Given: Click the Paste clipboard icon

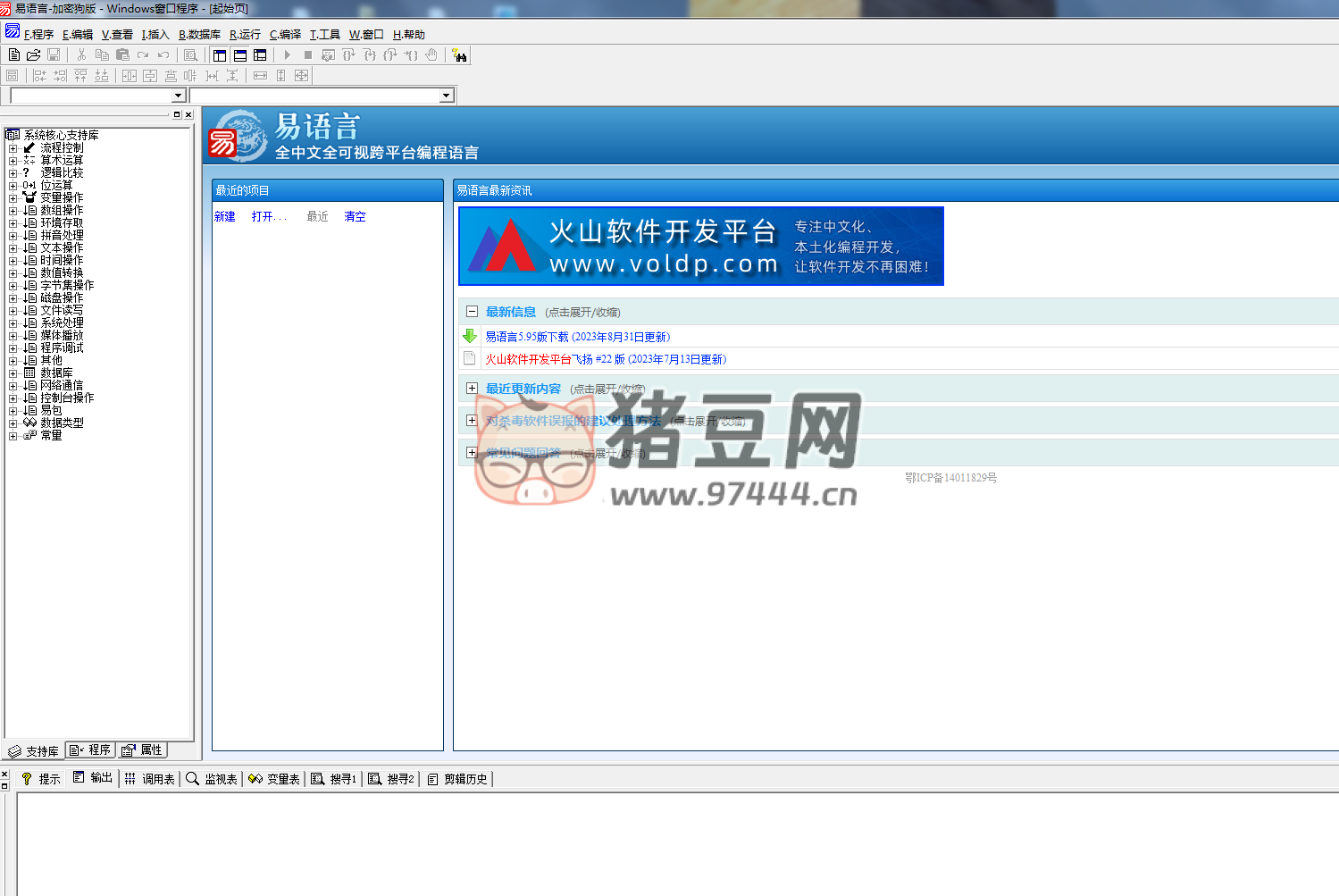Looking at the screenshot, I should (122, 55).
